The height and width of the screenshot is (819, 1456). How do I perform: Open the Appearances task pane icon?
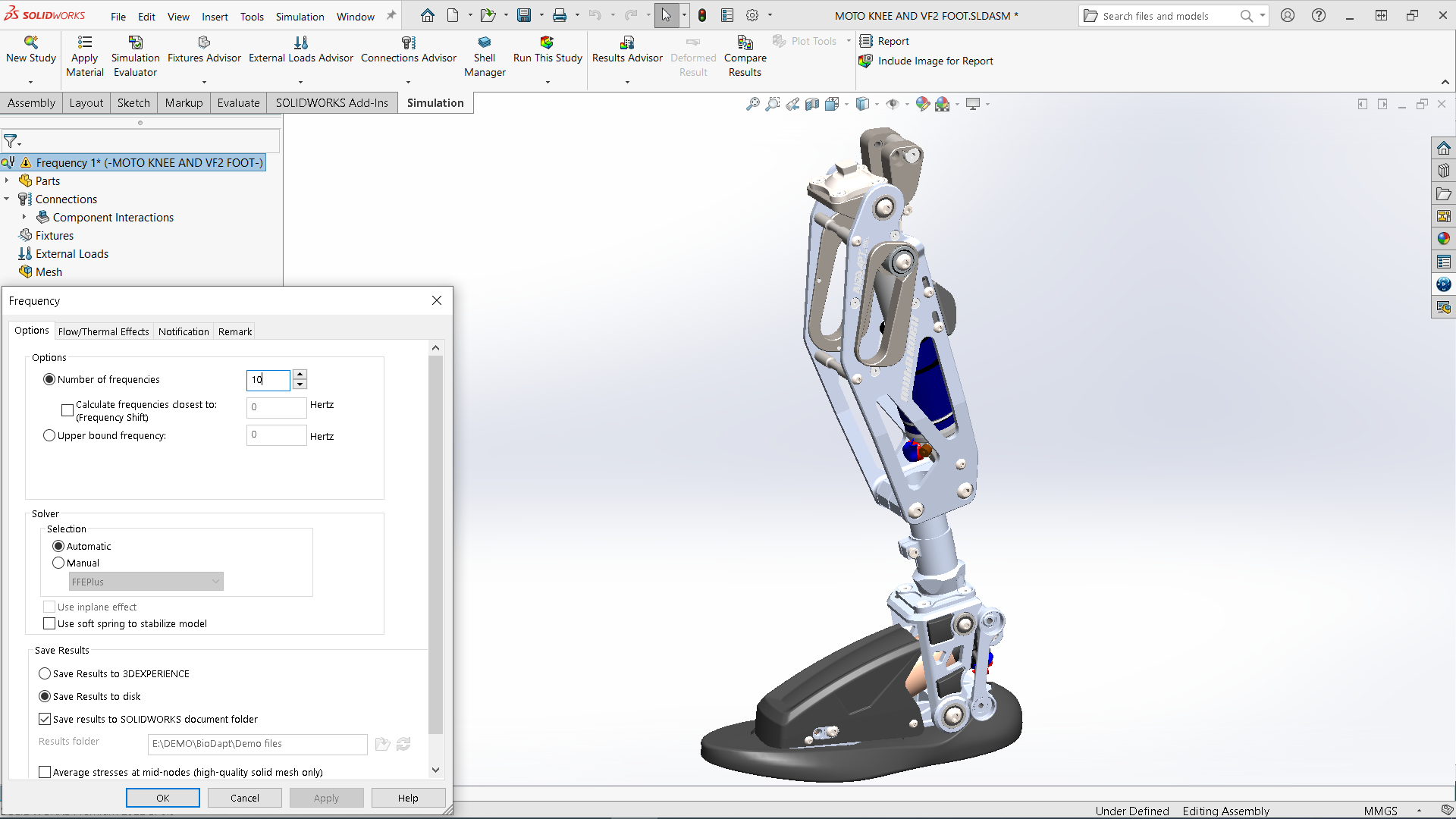pos(1443,239)
